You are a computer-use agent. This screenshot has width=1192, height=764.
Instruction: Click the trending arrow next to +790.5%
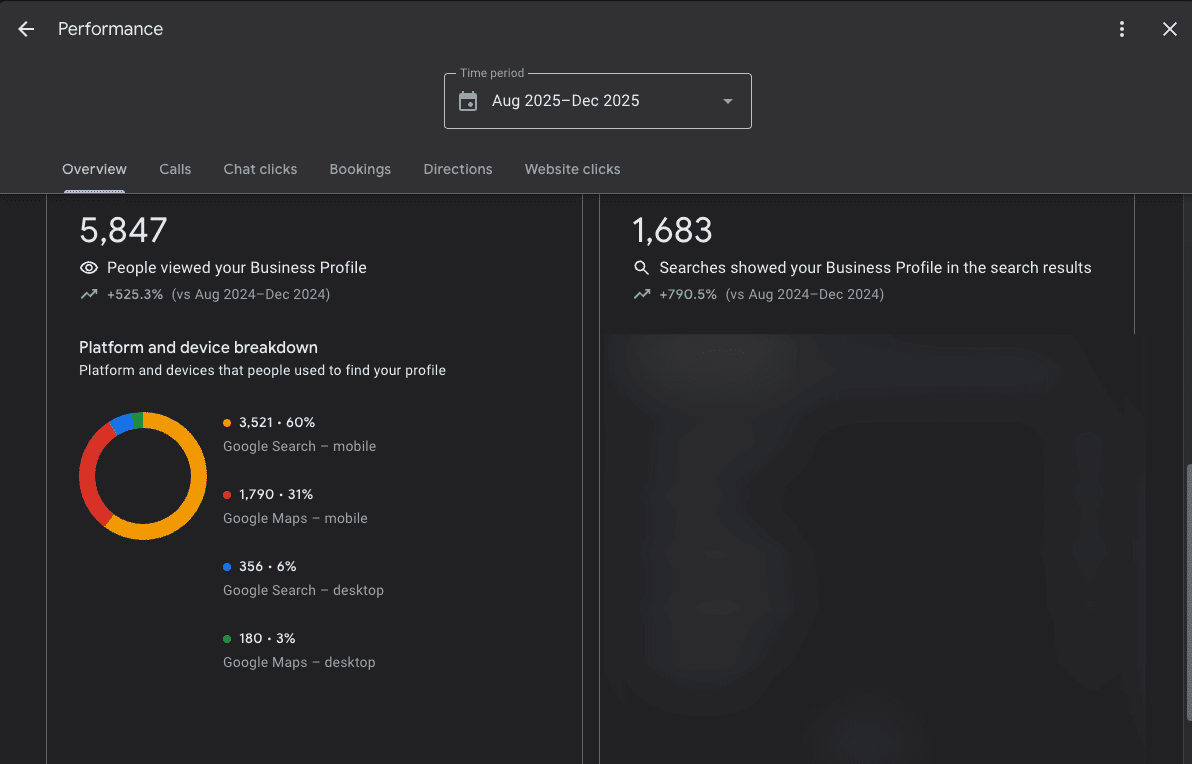pos(642,294)
